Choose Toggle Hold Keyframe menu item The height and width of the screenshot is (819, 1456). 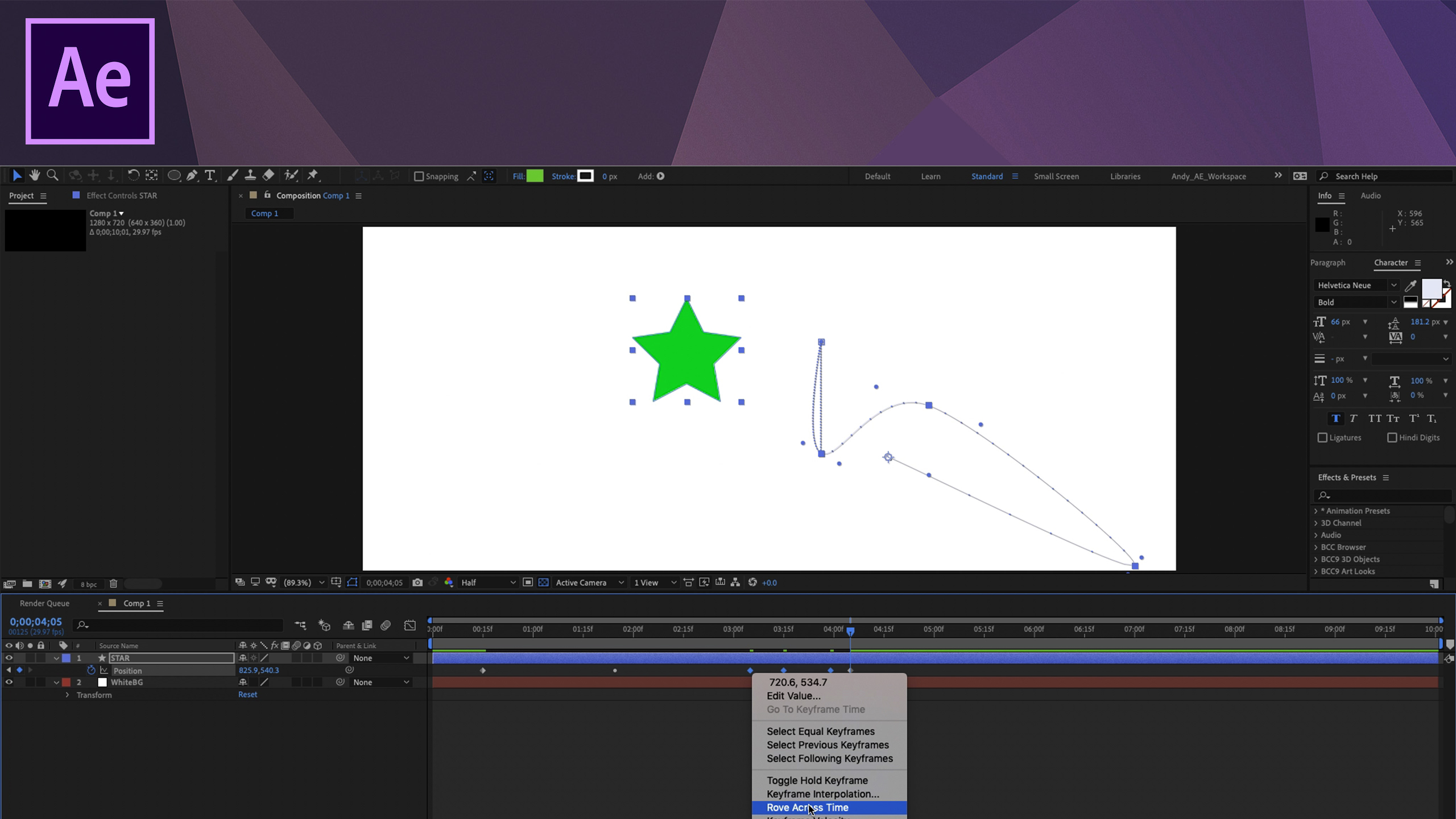[829, 780]
